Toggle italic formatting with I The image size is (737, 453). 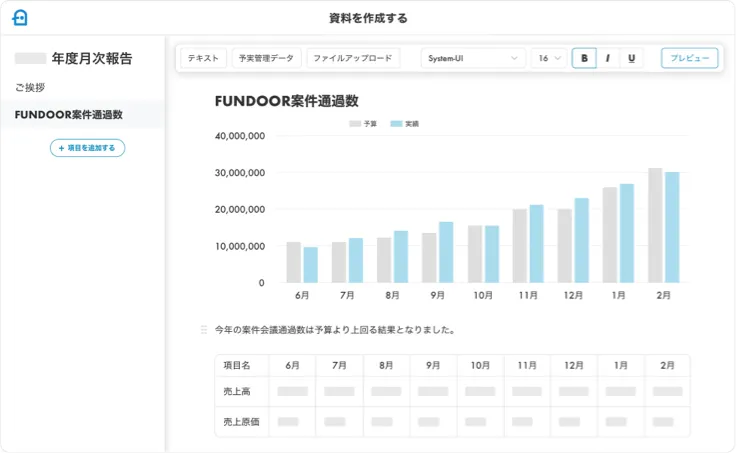point(608,58)
